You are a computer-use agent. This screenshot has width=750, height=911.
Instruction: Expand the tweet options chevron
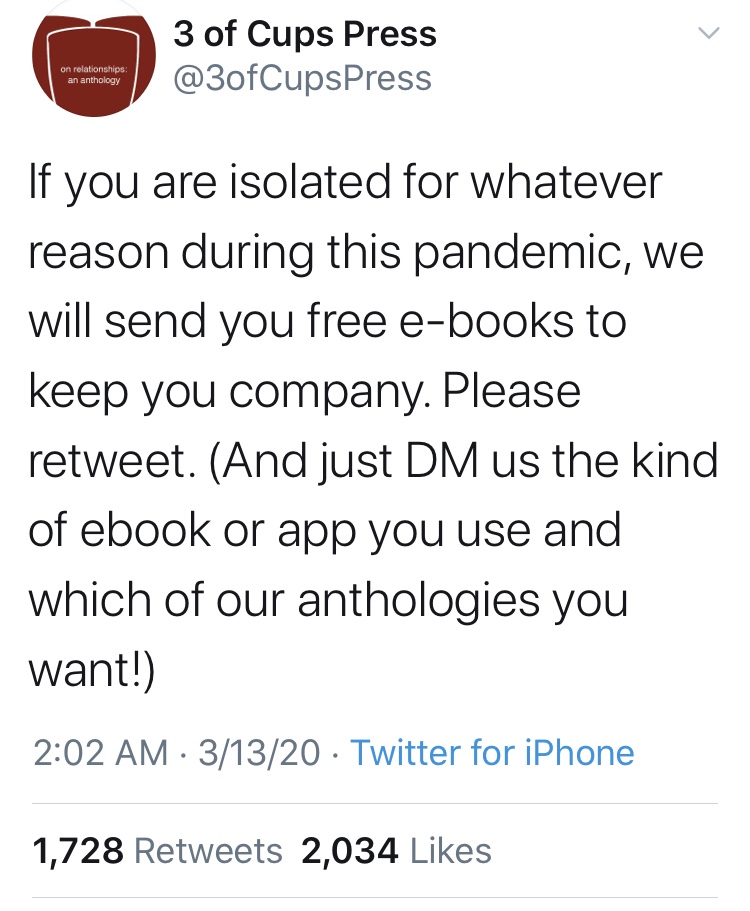coord(707,33)
